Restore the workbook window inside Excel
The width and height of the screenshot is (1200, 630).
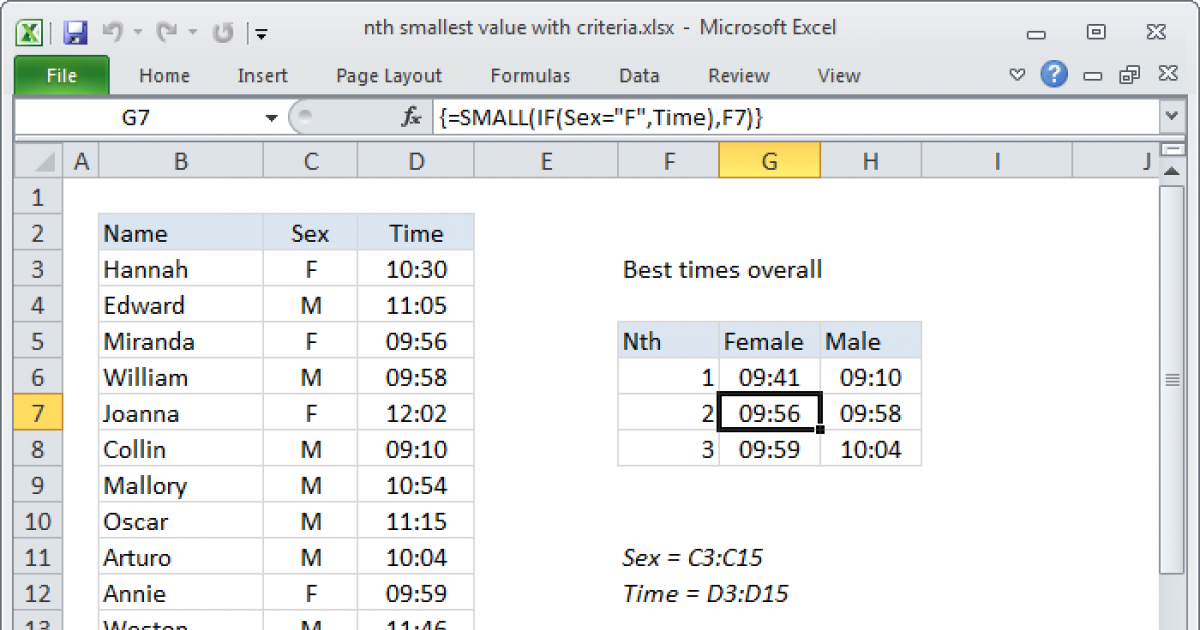pos(1130,75)
